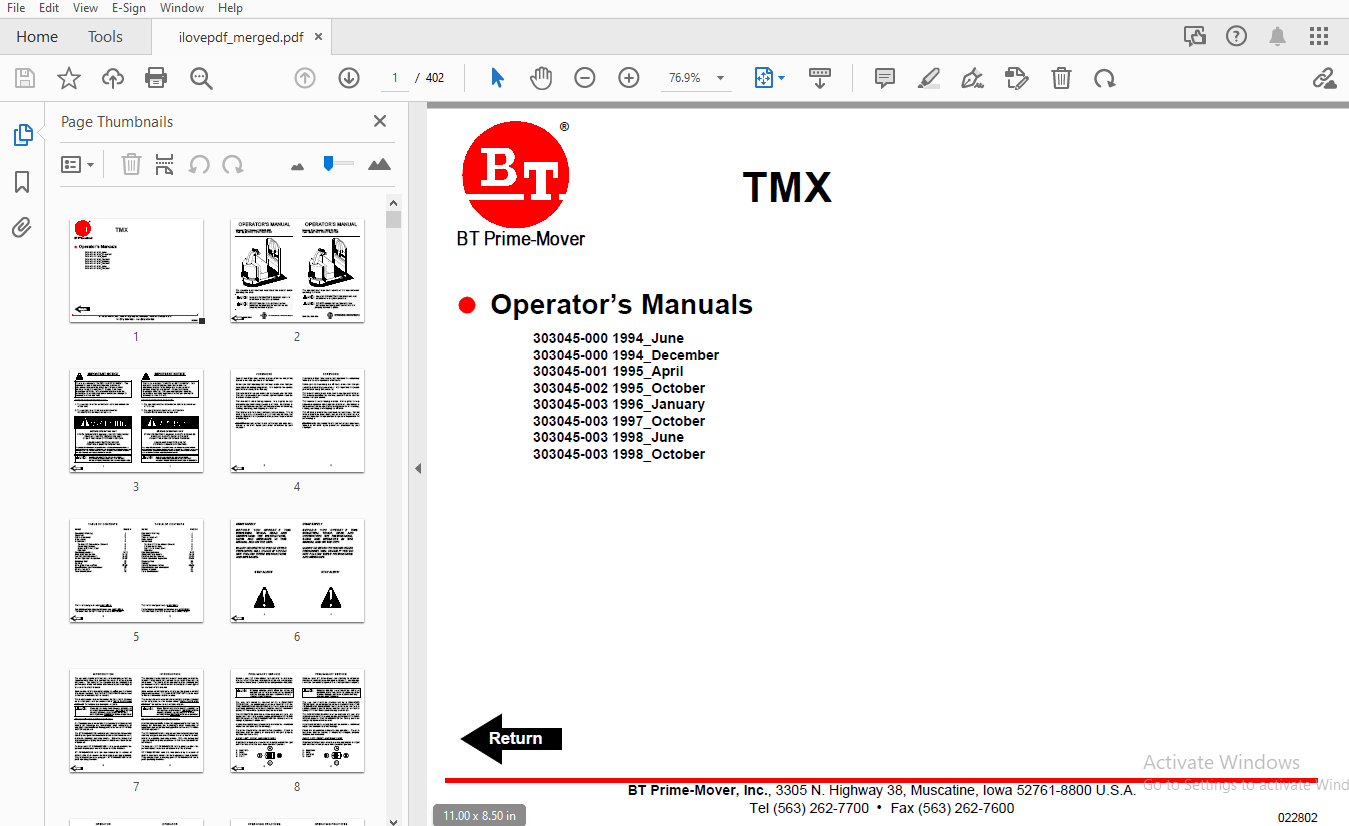The width and height of the screenshot is (1349, 826).
Task: Click the Zoom out minus button
Action: [585, 78]
